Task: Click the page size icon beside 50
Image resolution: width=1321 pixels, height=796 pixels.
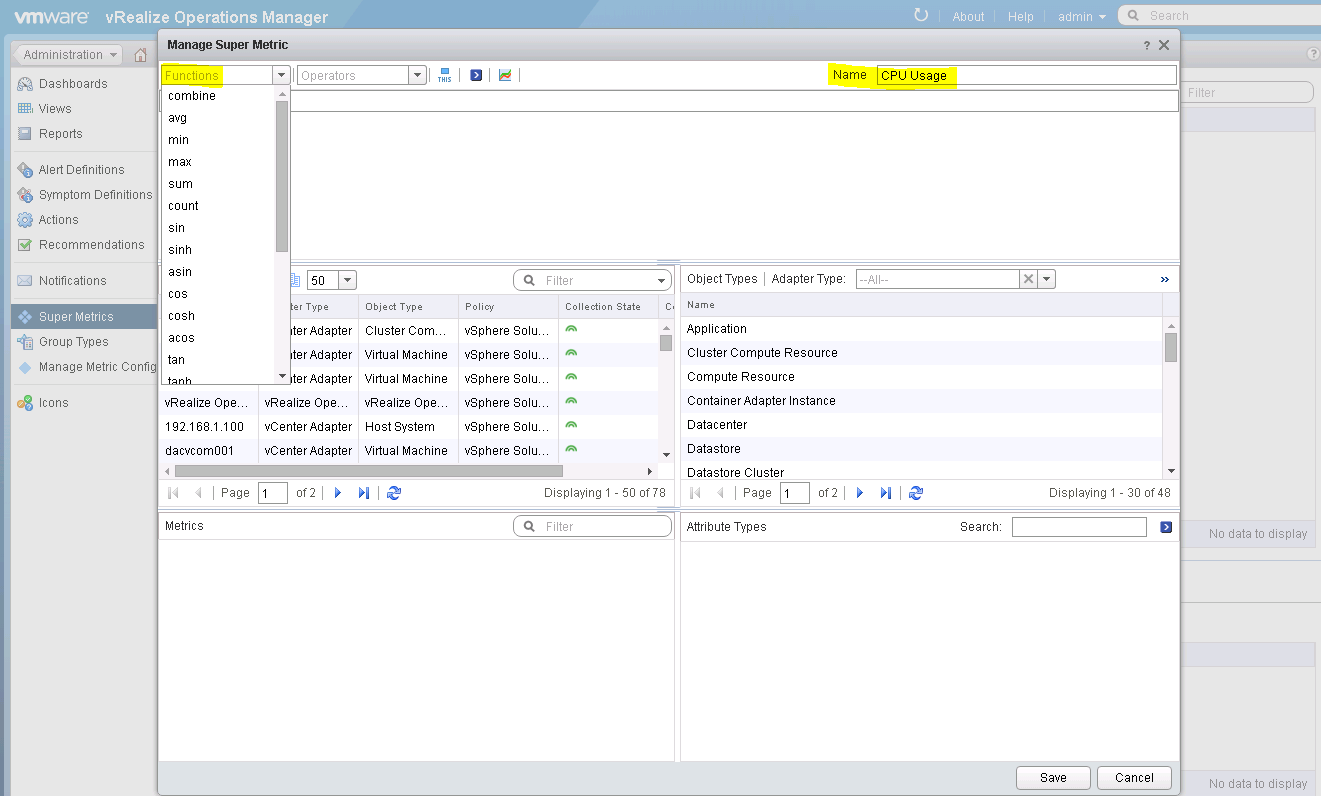Action: click(x=295, y=281)
